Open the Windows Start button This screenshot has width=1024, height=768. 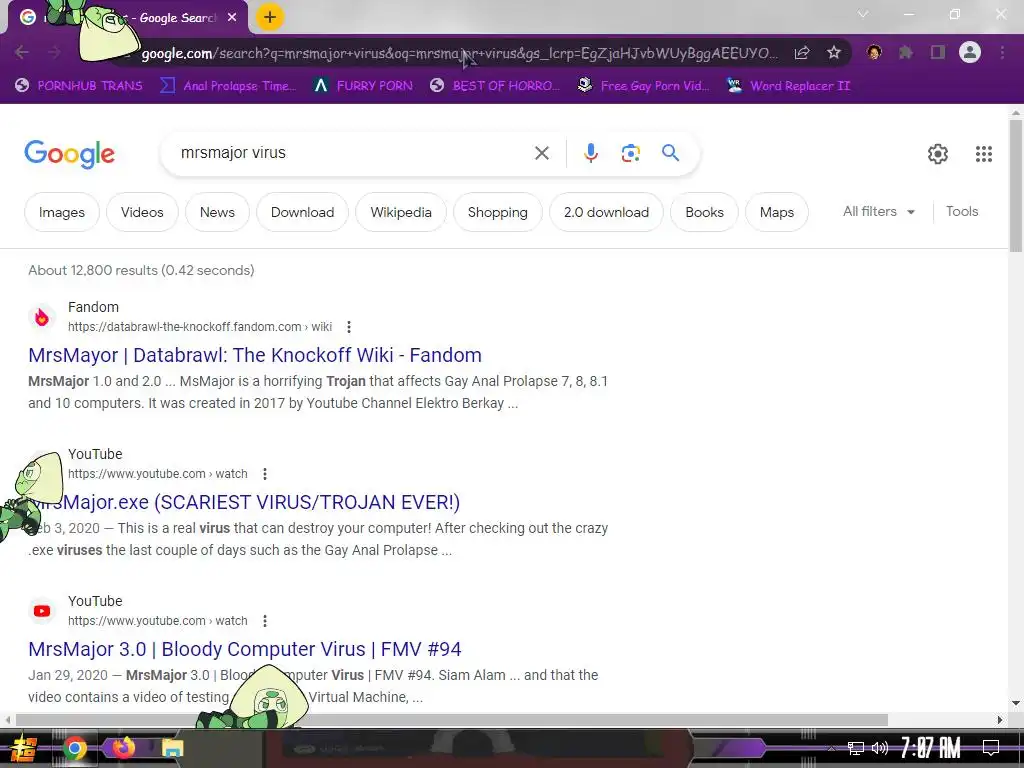[x=23, y=748]
